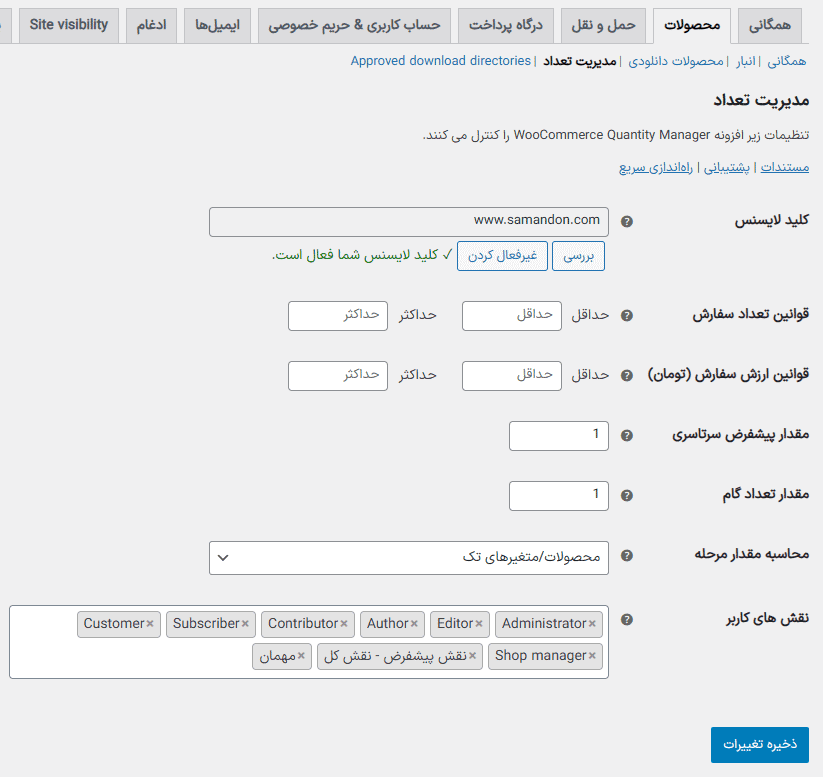The height and width of the screenshot is (777, 823).
Task: Show help tip for محاسبه مقدار مرحله
Action: 626,555
